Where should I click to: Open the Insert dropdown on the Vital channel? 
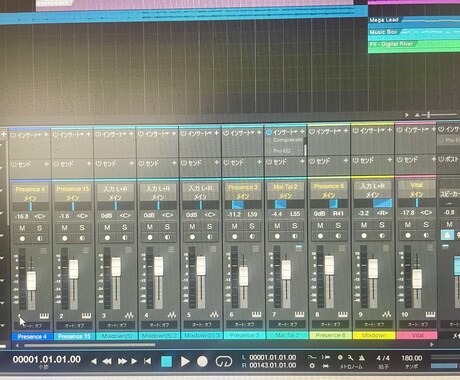coord(416,130)
